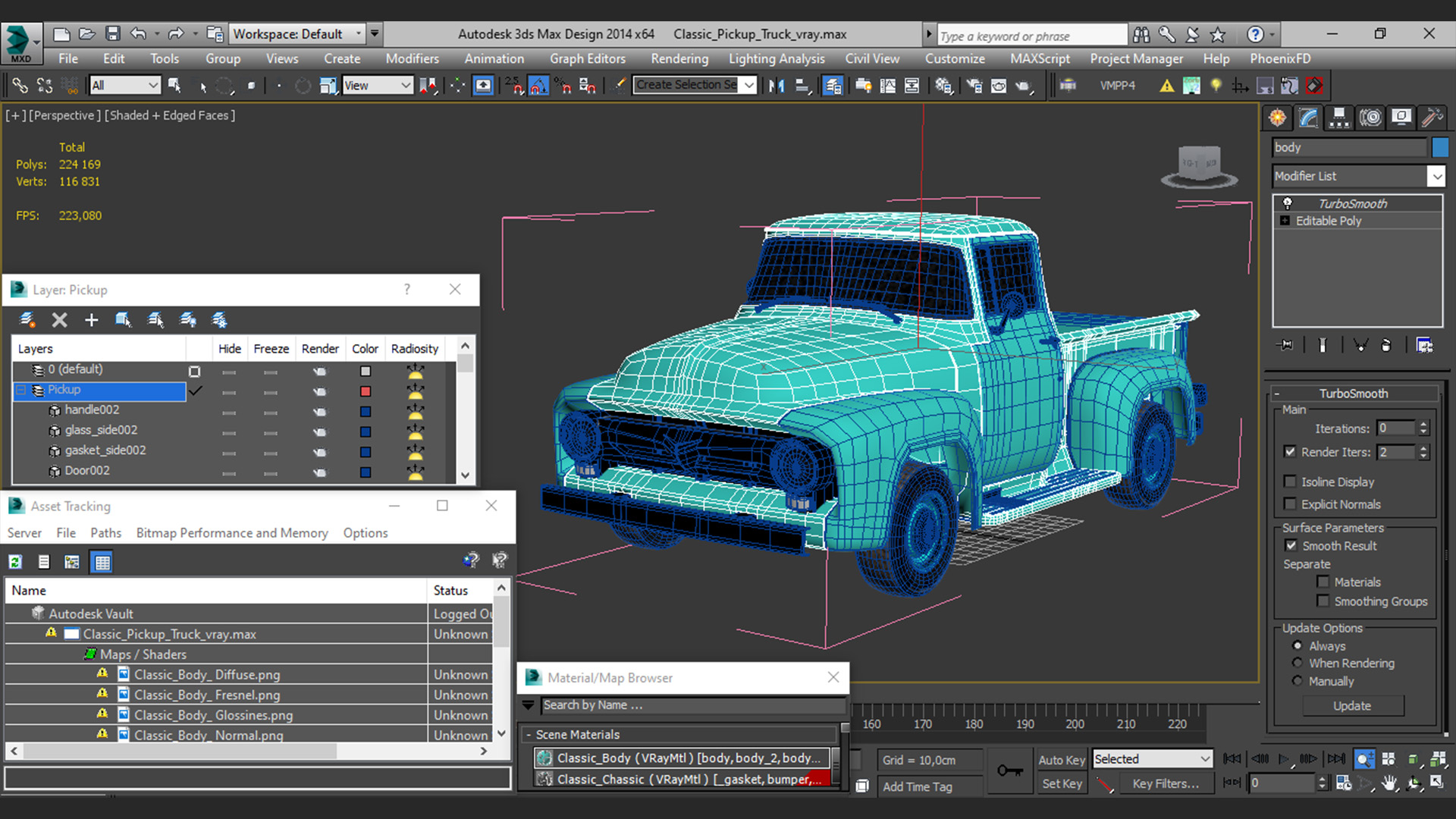Open the Hierarchy command panel tab
This screenshot has height=819, width=1456.
pyautogui.click(x=1339, y=118)
